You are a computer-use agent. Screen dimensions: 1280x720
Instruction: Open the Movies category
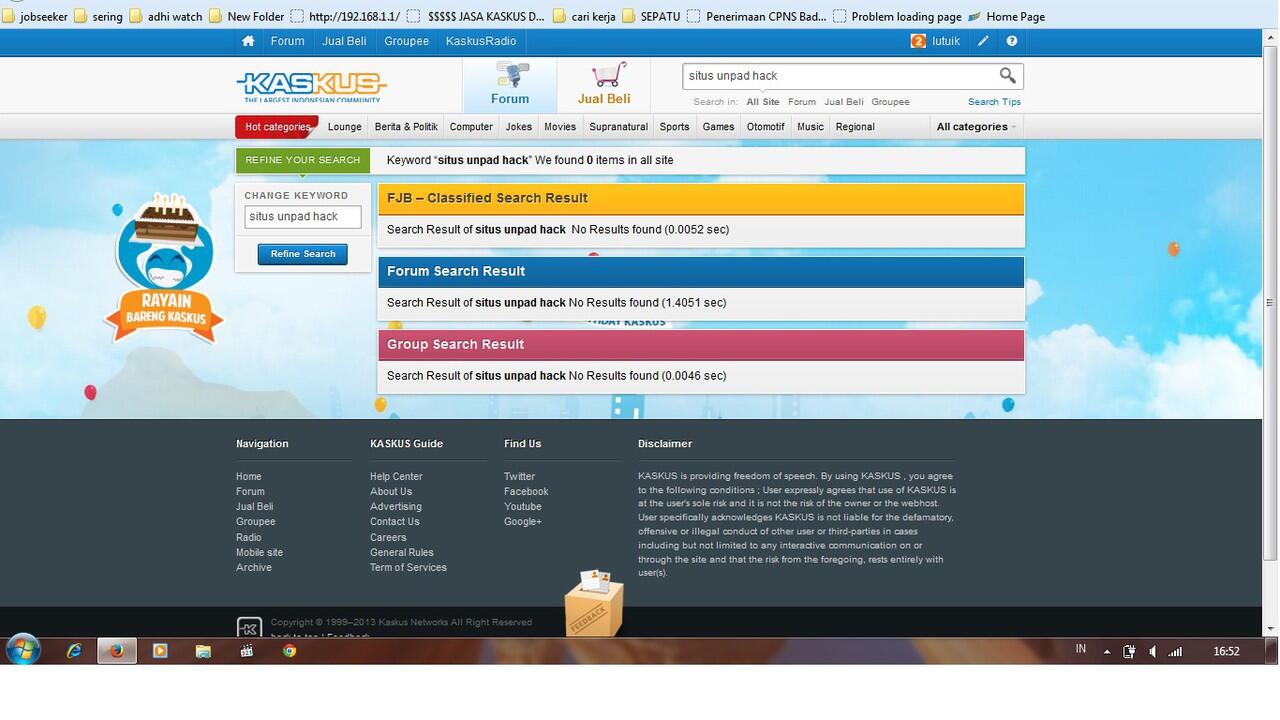(560, 127)
